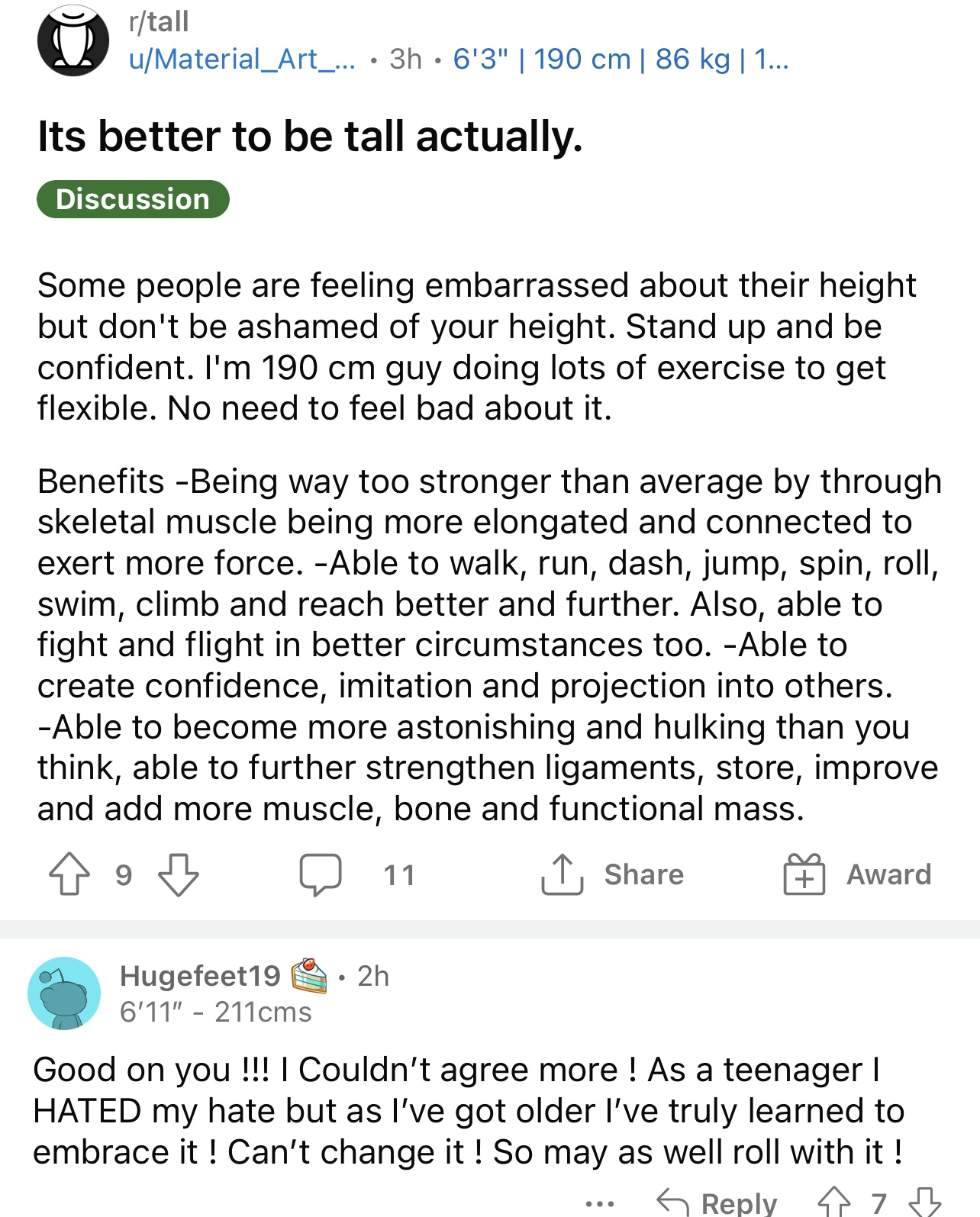Open the post title 'Its better to be tall actually.'
980x1217 pixels.
click(x=310, y=137)
